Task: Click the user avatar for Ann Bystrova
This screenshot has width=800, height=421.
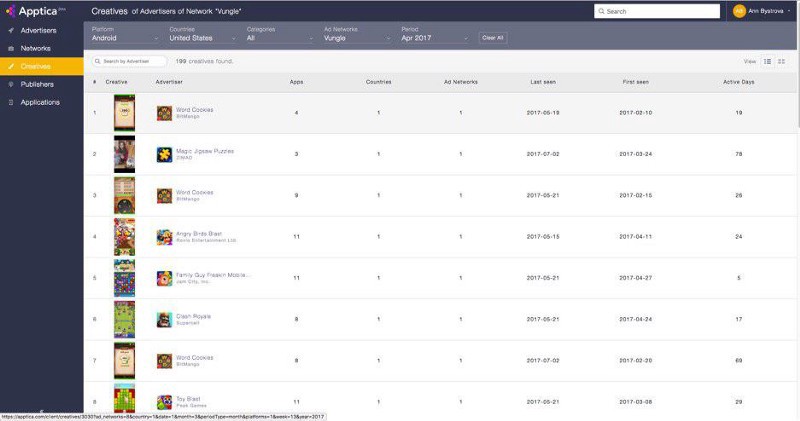Action: click(x=739, y=11)
